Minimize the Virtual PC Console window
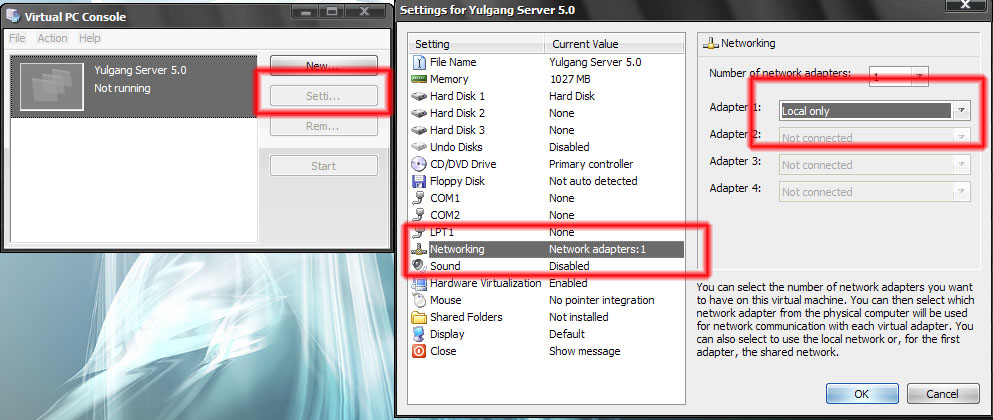This screenshot has width=993, height=420. pyautogui.click(x=305, y=11)
